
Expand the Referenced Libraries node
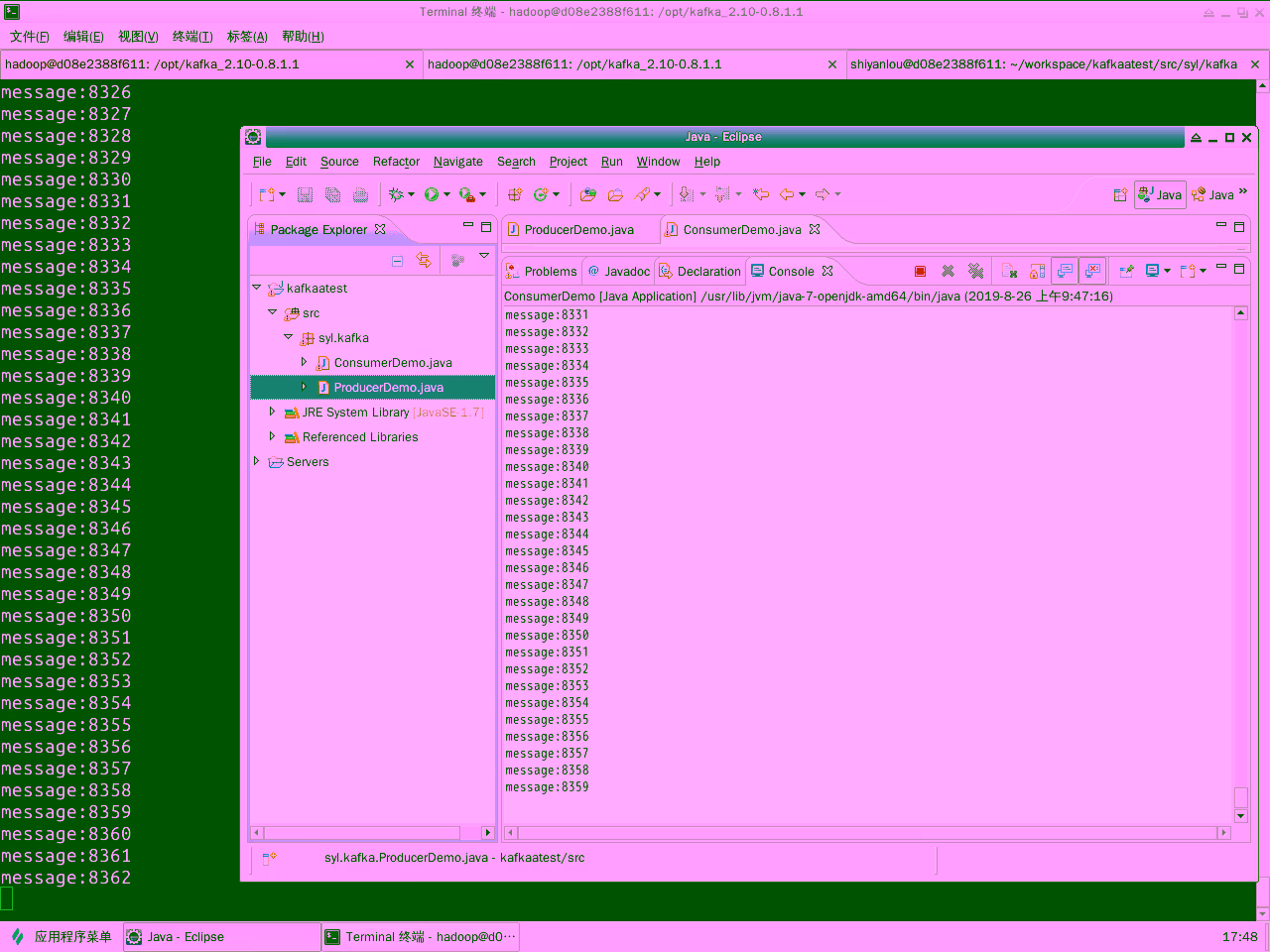click(272, 436)
